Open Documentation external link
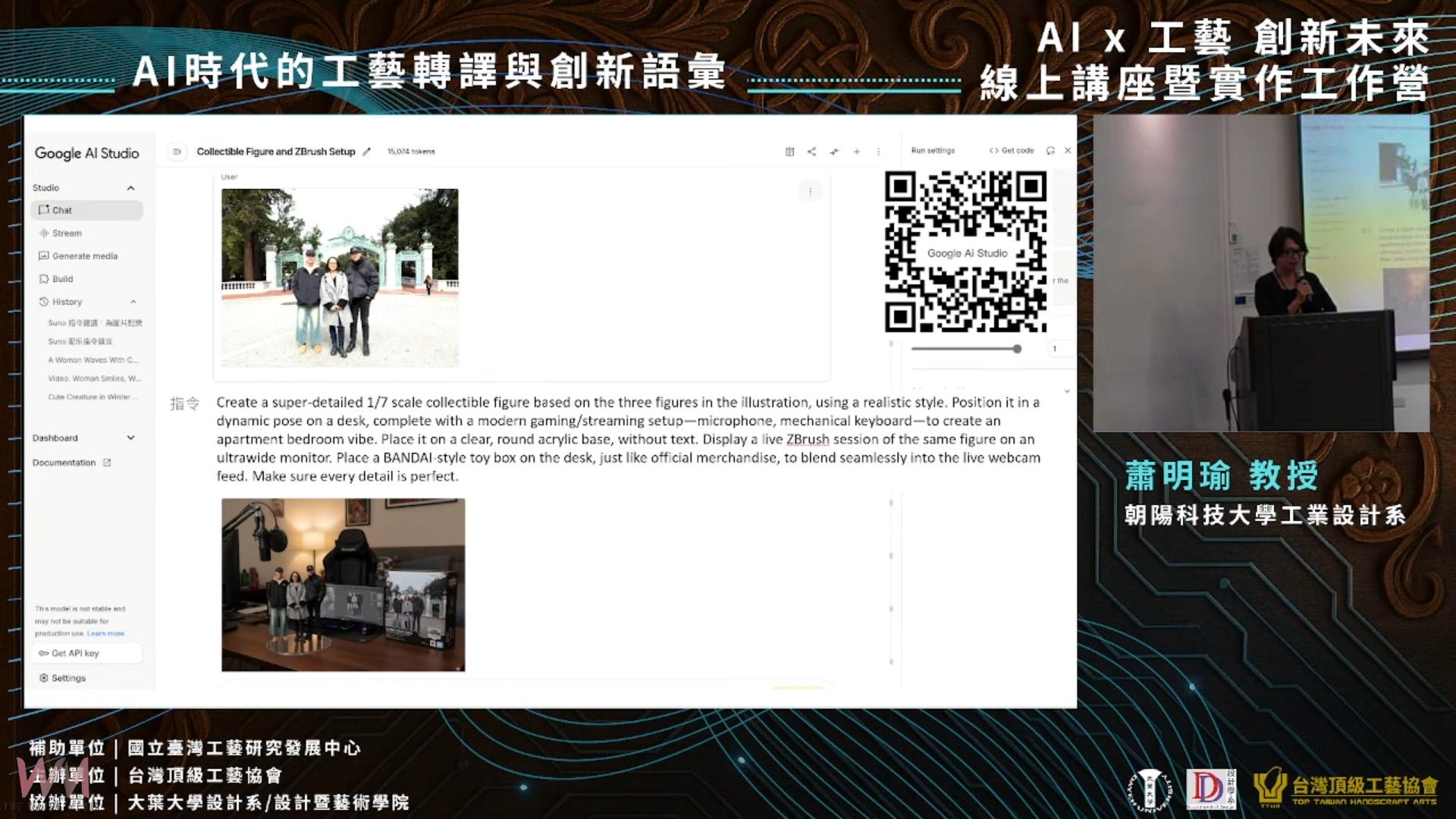The height and width of the screenshot is (819, 1456). pos(71,463)
